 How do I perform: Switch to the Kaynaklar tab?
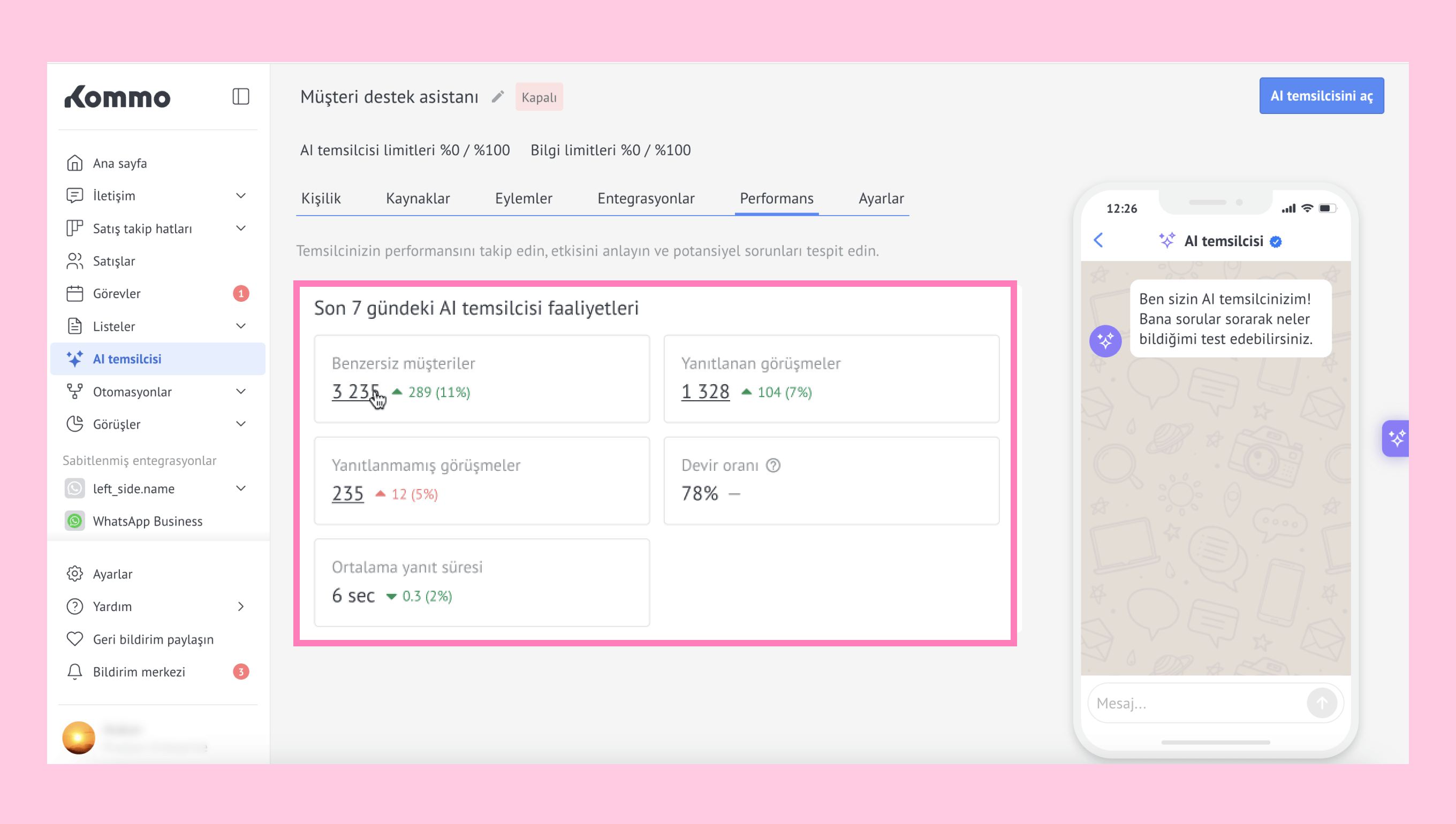point(418,199)
